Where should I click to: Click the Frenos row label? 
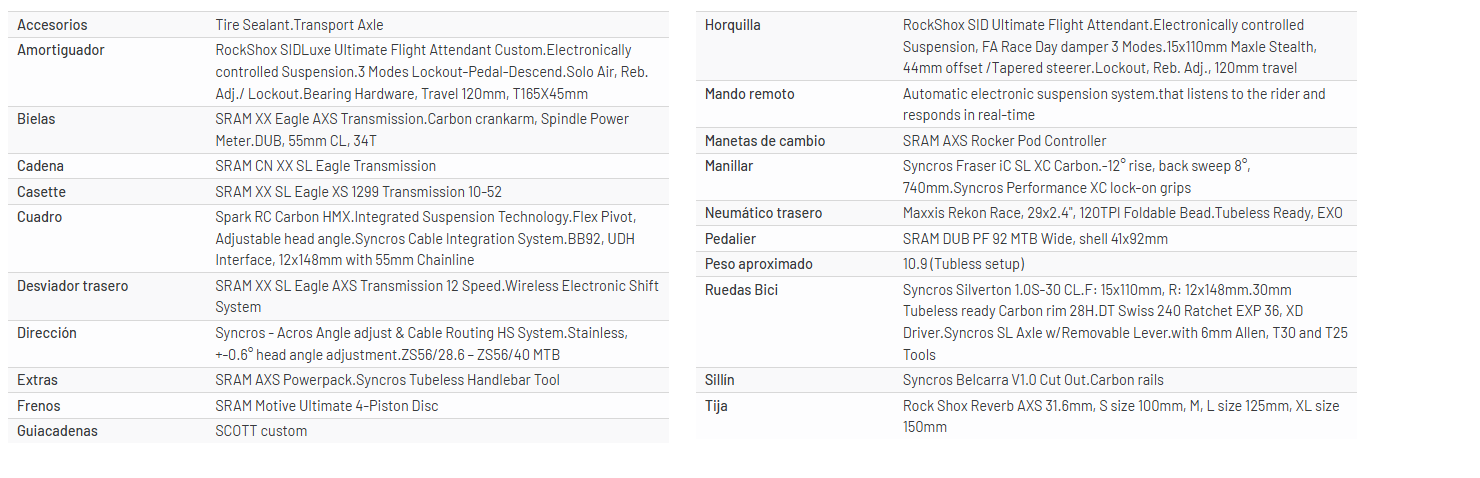[39, 406]
